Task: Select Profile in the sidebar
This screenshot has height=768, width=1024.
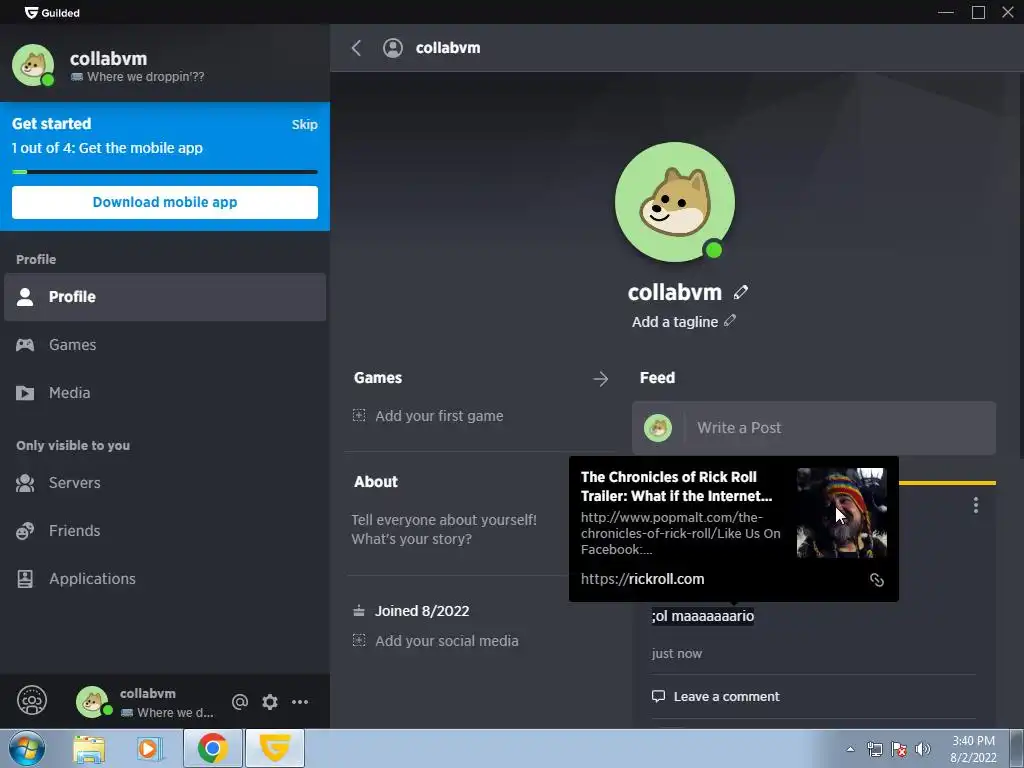Action: pyautogui.click(x=165, y=296)
